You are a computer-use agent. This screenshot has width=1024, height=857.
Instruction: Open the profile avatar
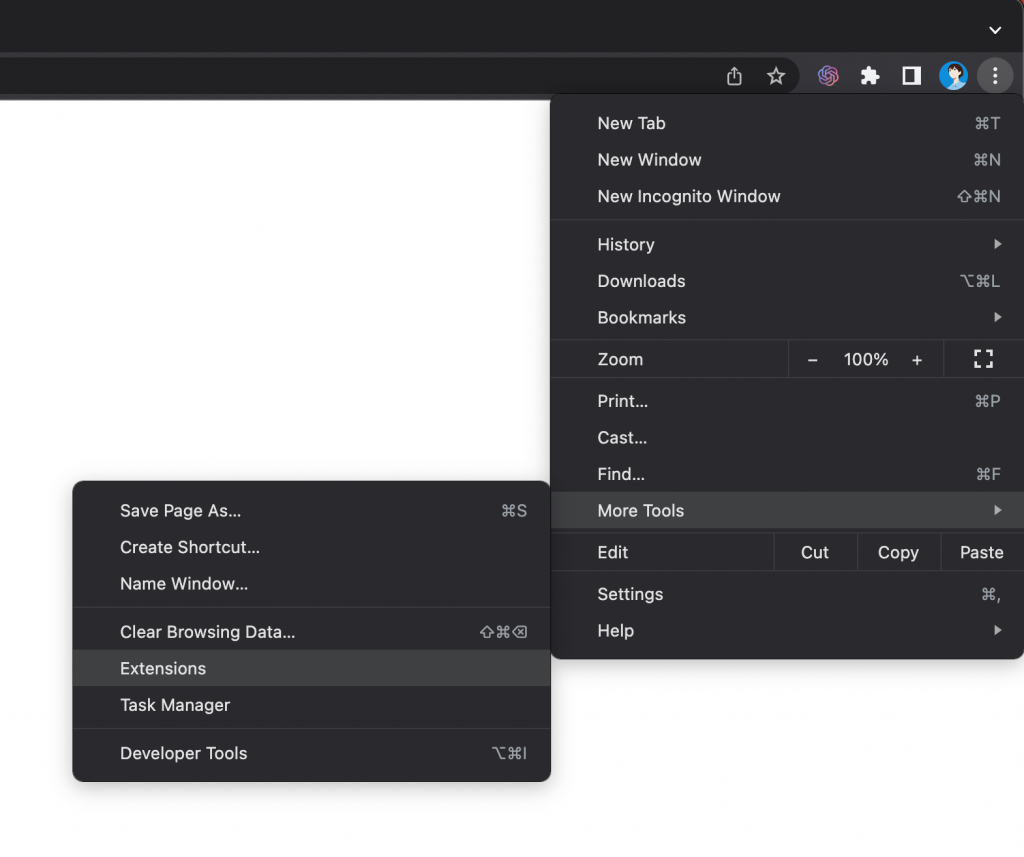coord(953,76)
